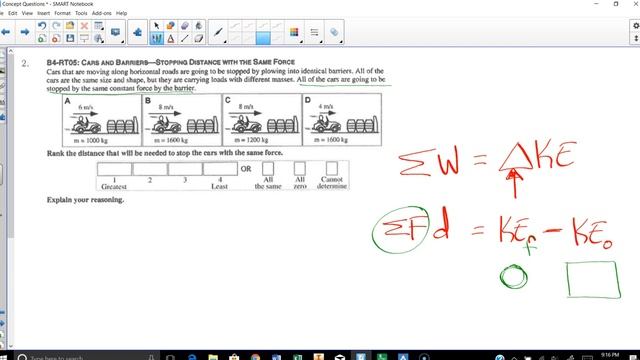Go to the next page with forward arrow
The image size is (640, 360).
24,32
